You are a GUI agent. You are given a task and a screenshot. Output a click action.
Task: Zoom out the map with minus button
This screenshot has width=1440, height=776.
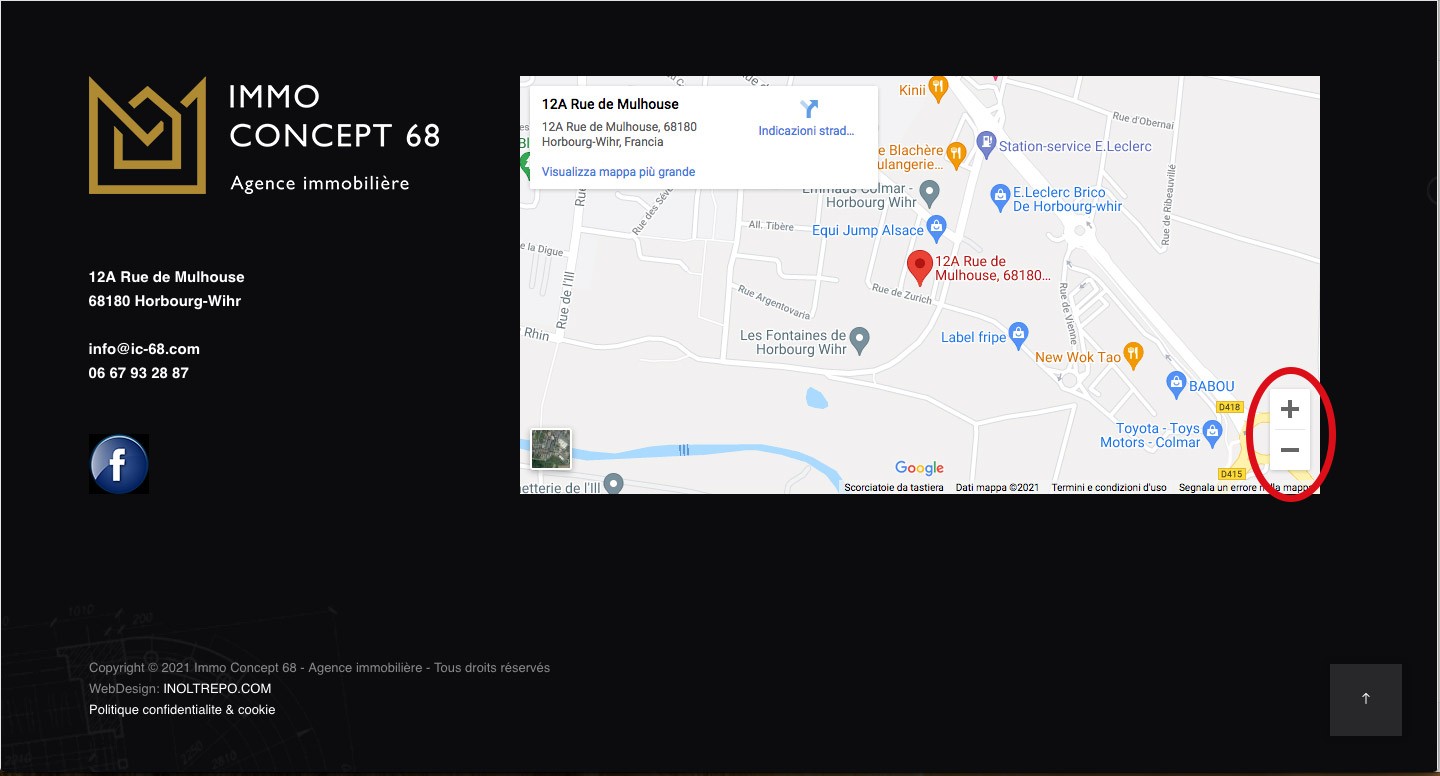tap(1290, 450)
